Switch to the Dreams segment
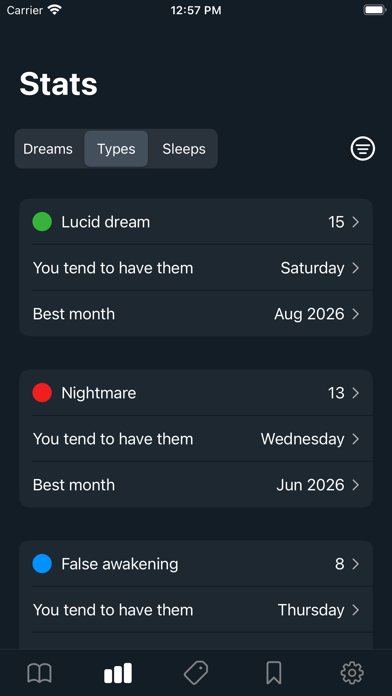Screen dimensions: 392x696 [48, 149]
